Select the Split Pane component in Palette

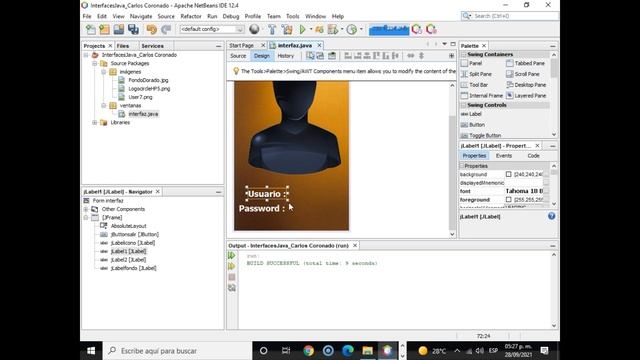[476, 74]
